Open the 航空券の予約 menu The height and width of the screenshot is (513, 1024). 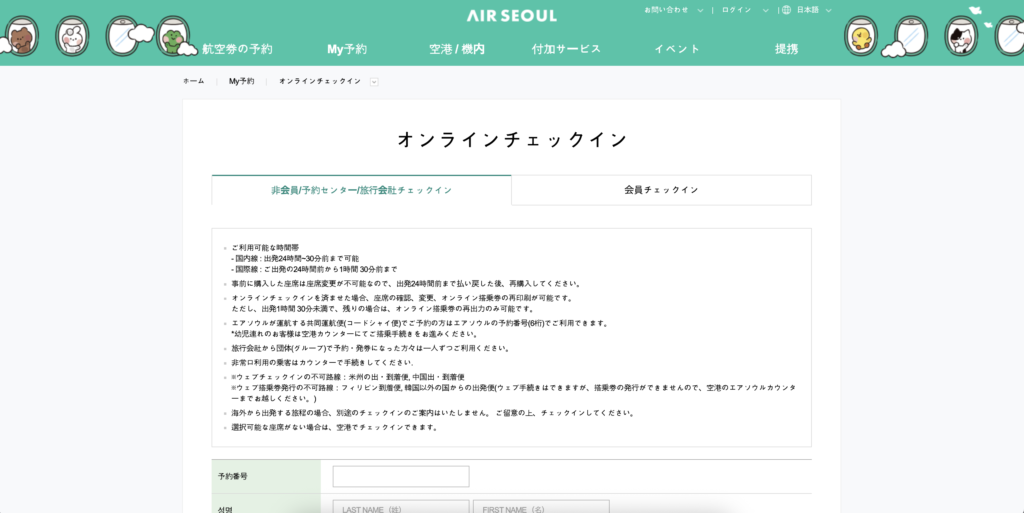(237, 49)
